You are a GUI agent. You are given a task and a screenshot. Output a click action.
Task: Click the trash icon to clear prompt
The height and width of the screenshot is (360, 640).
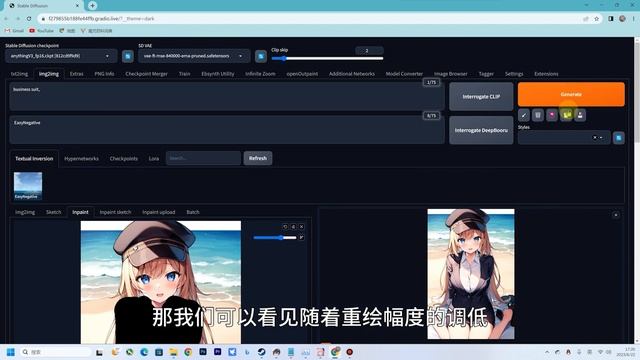538,115
